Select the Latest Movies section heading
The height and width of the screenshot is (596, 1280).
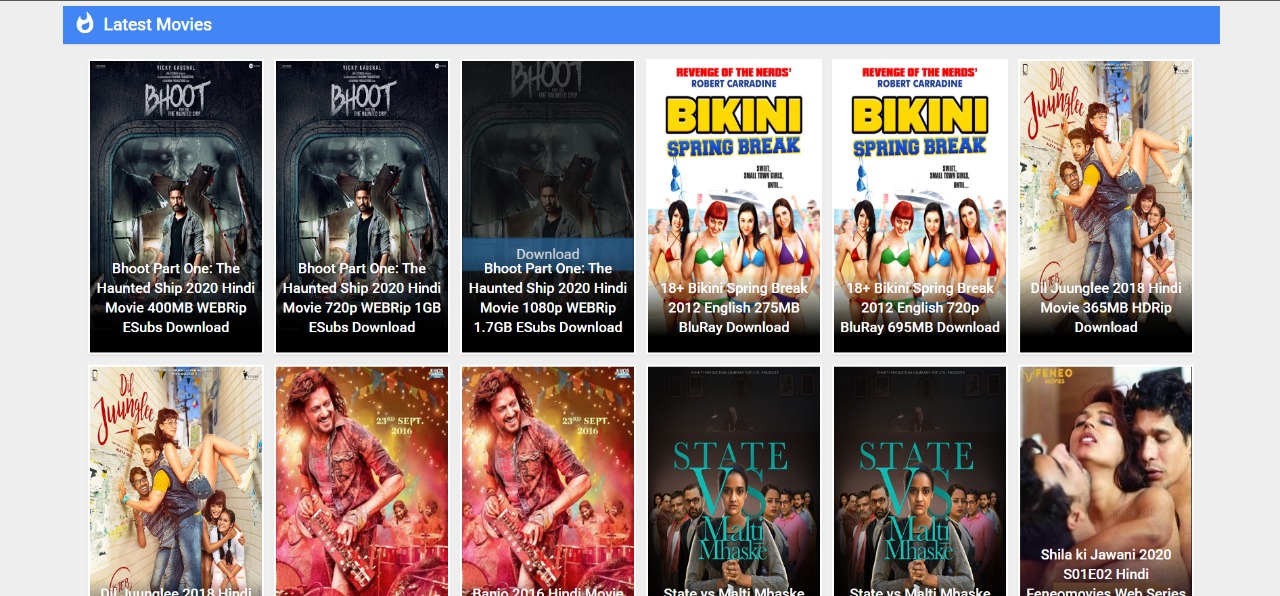click(x=157, y=24)
